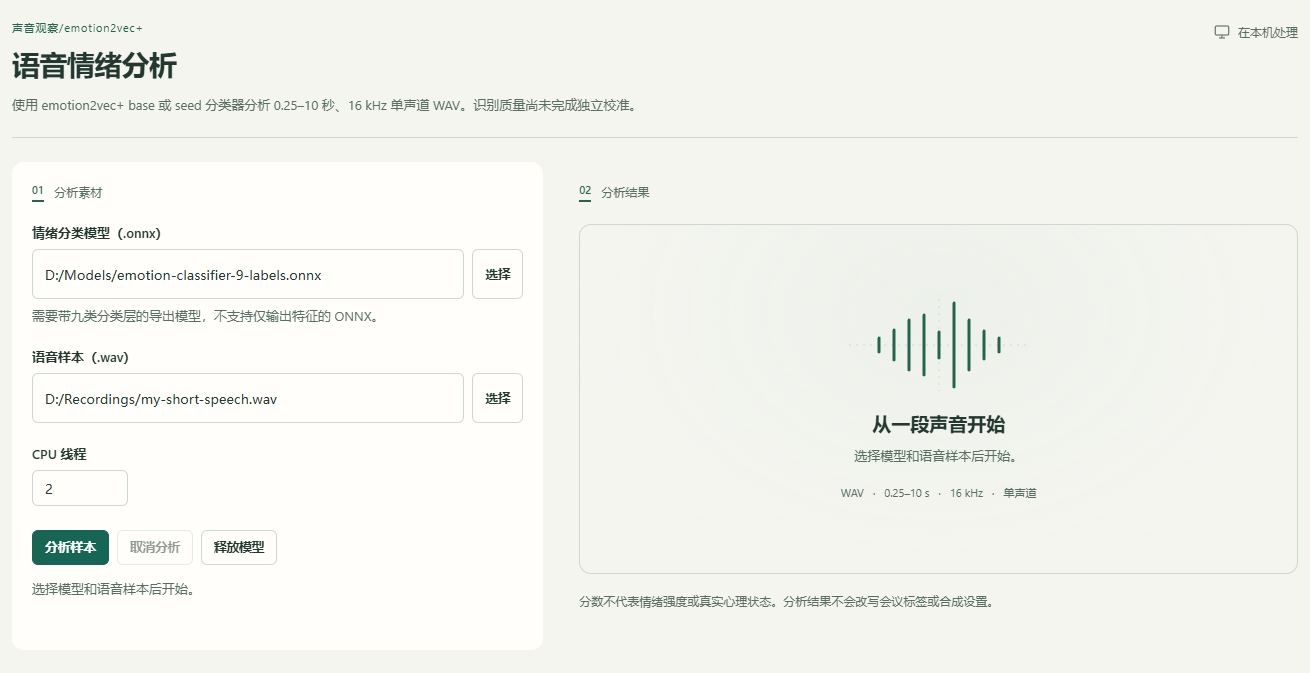
Task: Start analysis with 分析样本 button
Action: [70, 547]
